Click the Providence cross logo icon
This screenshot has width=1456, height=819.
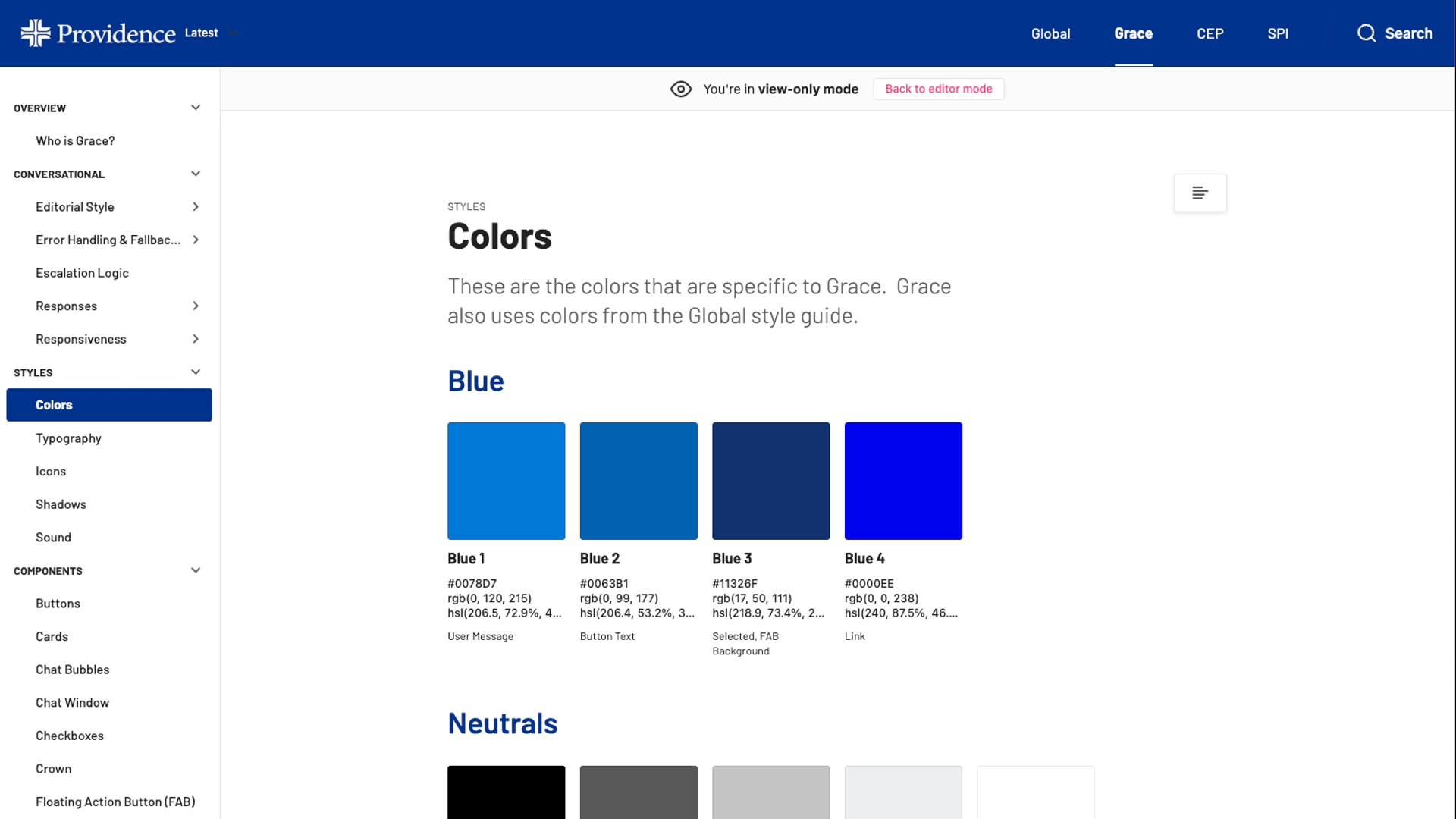point(35,33)
